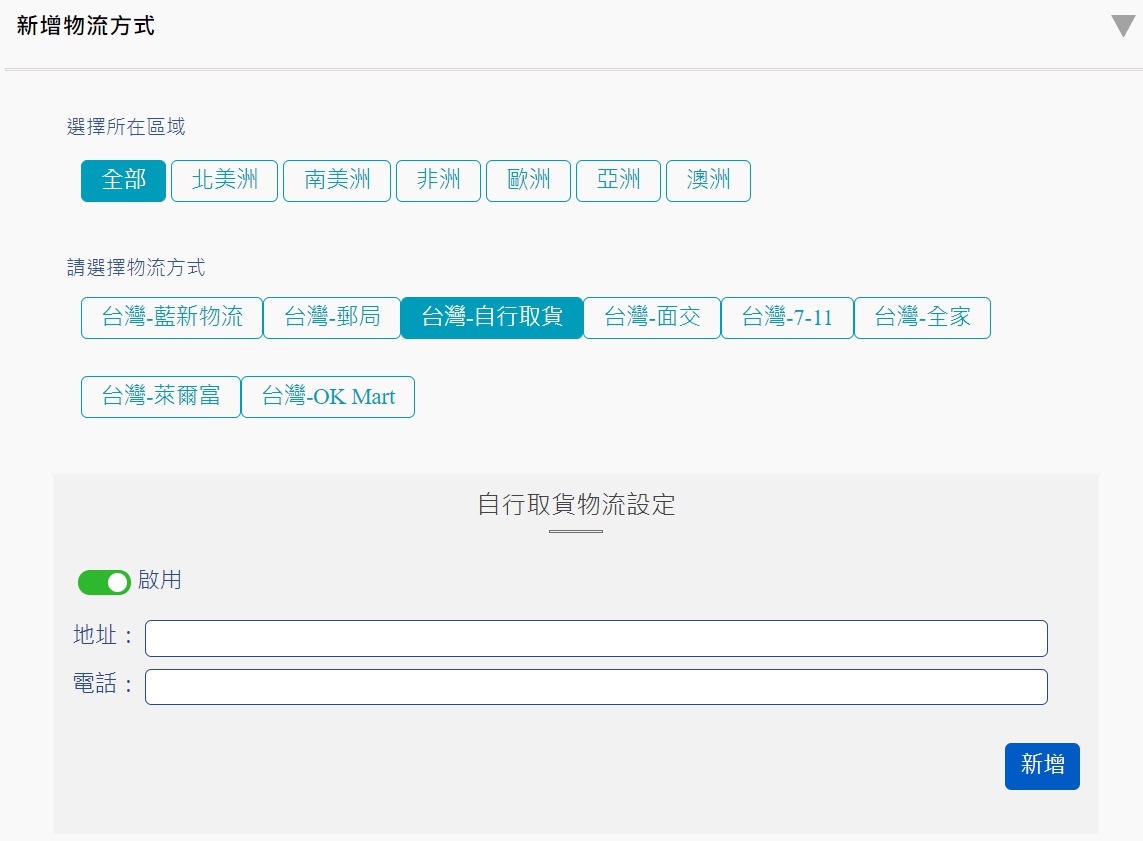The image size is (1143, 841).
Task: Select the 台灣-自行取貨 shipping option
Action: [492, 318]
